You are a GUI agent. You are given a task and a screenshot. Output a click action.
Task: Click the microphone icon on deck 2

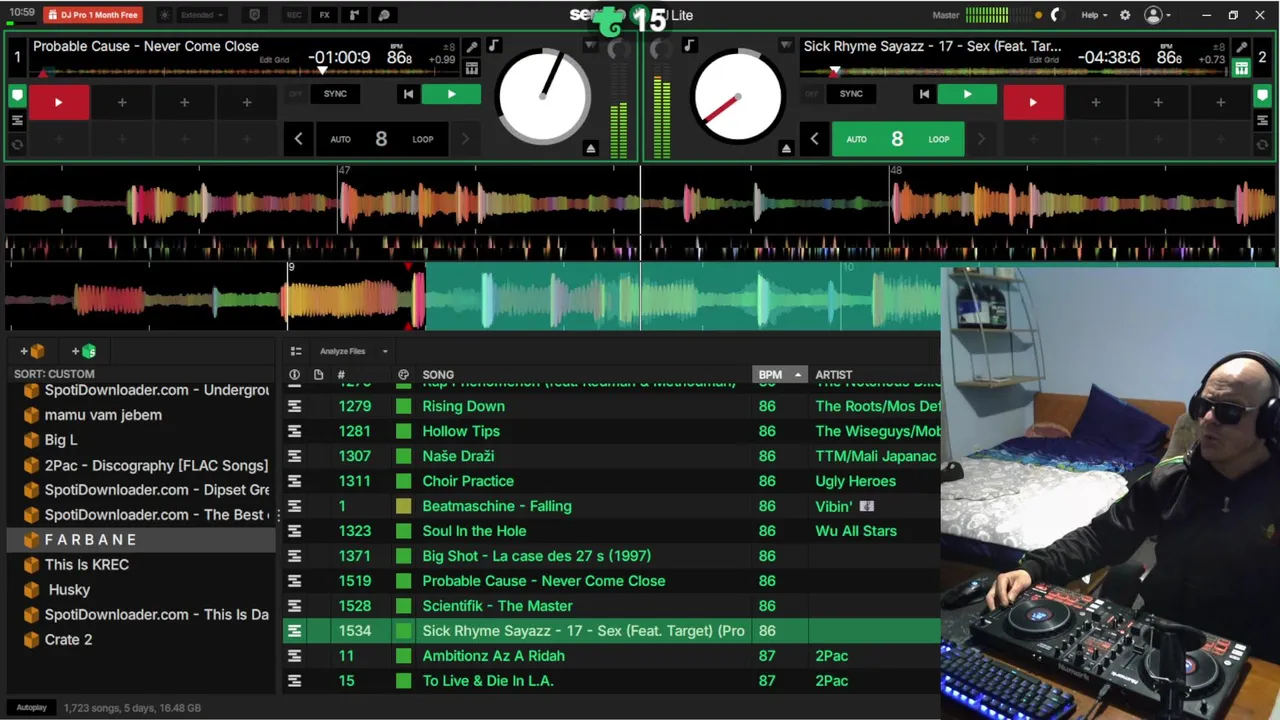[x=1242, y=48]
